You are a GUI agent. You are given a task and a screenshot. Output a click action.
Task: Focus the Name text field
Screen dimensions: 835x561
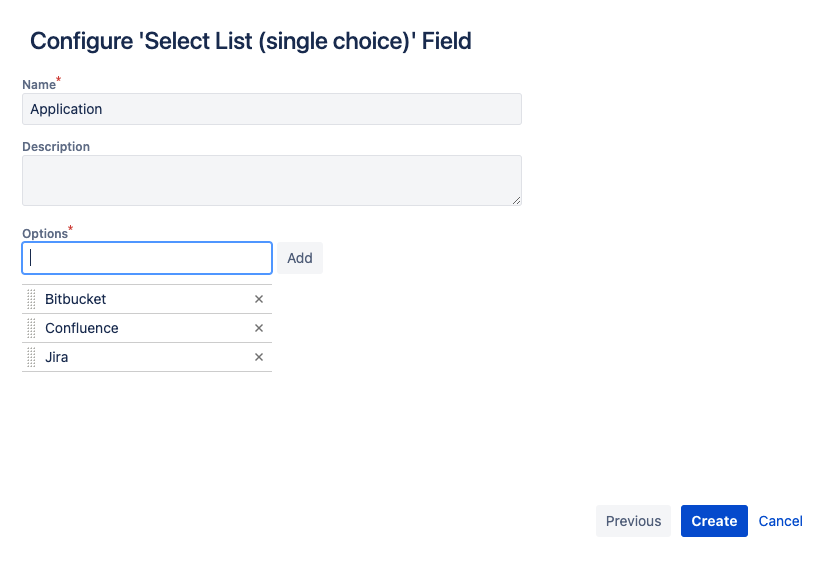pos(272,109)
